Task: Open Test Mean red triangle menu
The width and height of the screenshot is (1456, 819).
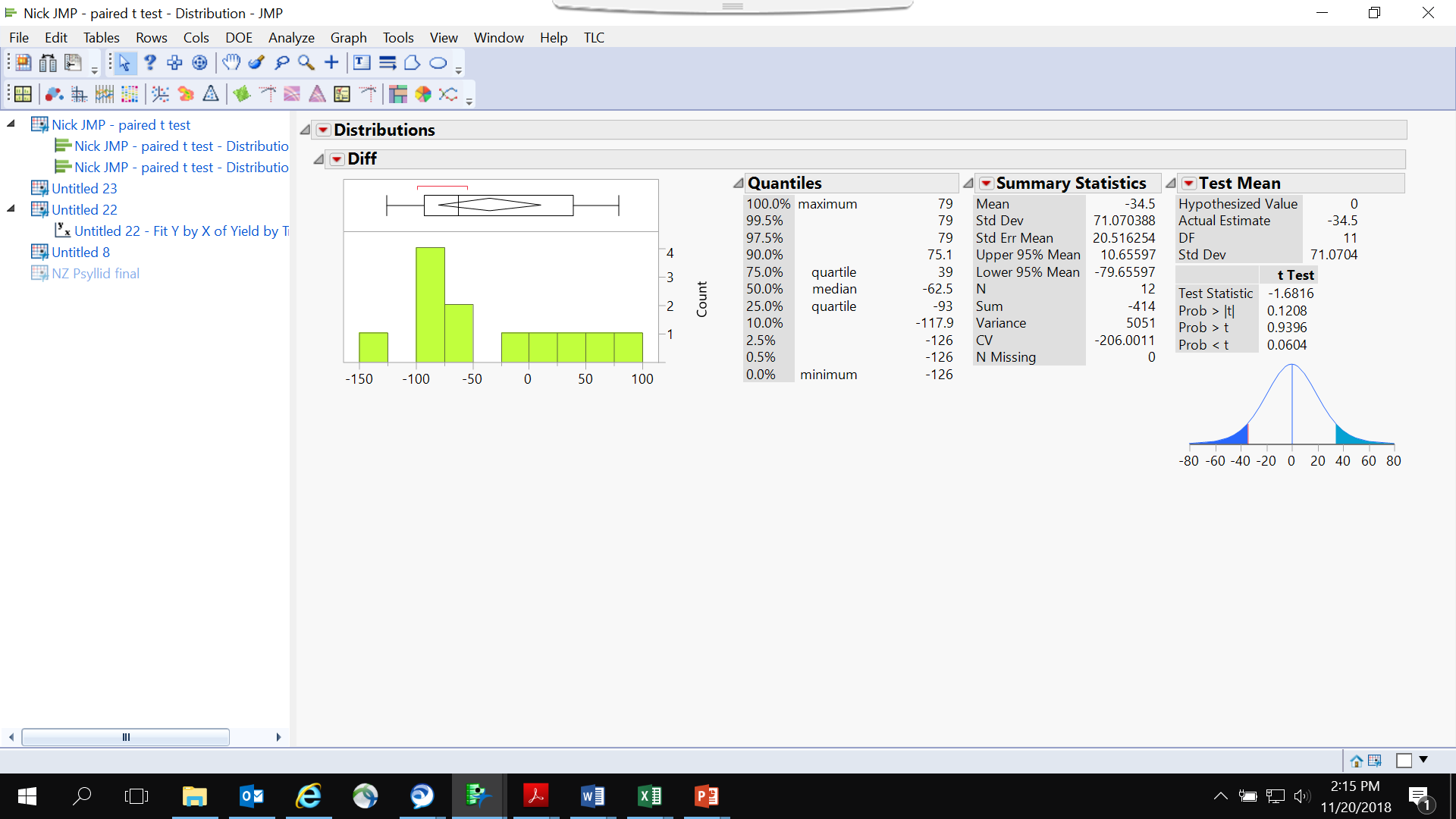Action: tap(1189, 184)
